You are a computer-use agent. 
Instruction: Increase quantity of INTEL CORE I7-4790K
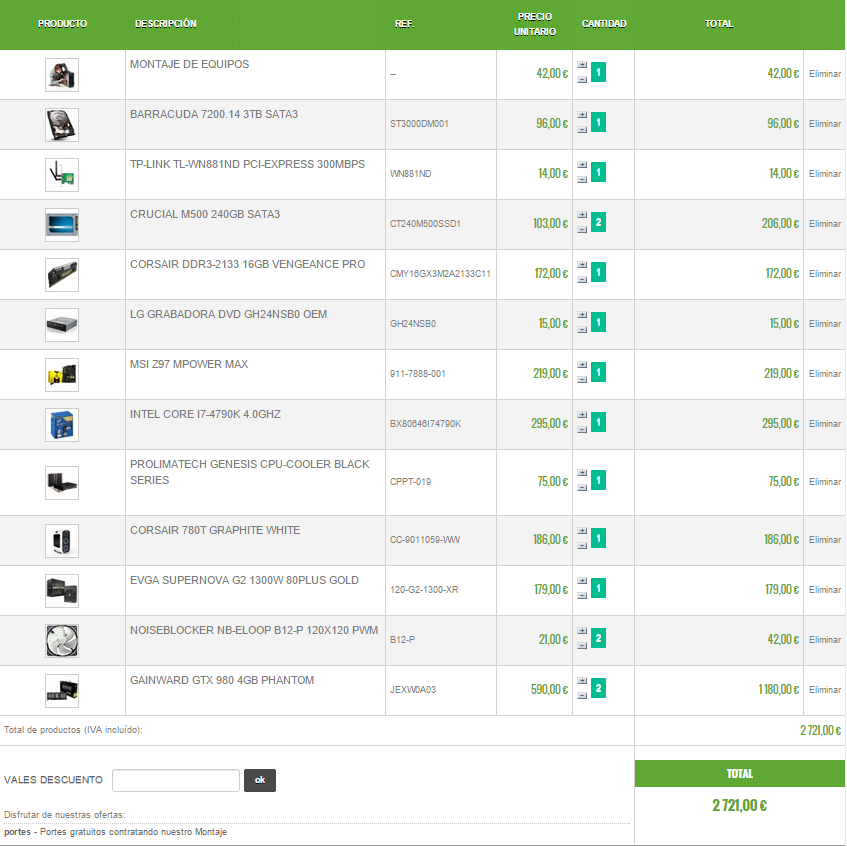pos(582,415)
